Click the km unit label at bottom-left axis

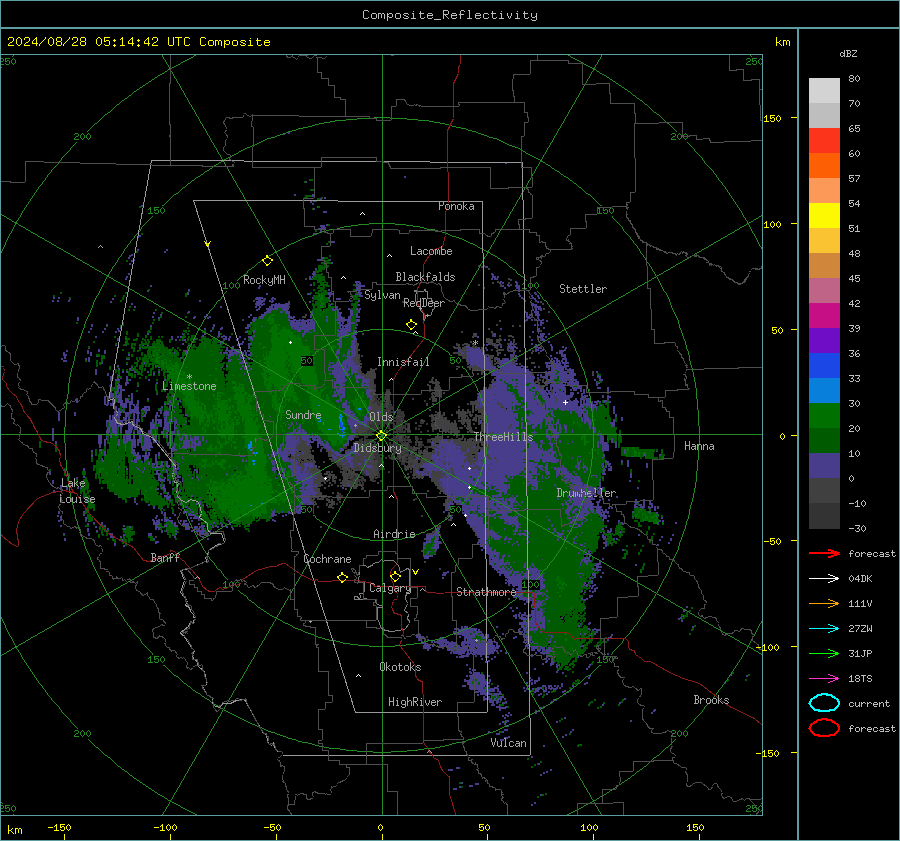[14, 830]
